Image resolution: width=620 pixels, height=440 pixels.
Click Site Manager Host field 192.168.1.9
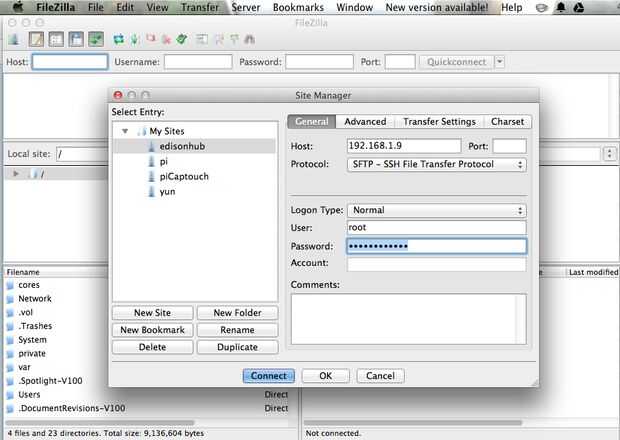404,146
